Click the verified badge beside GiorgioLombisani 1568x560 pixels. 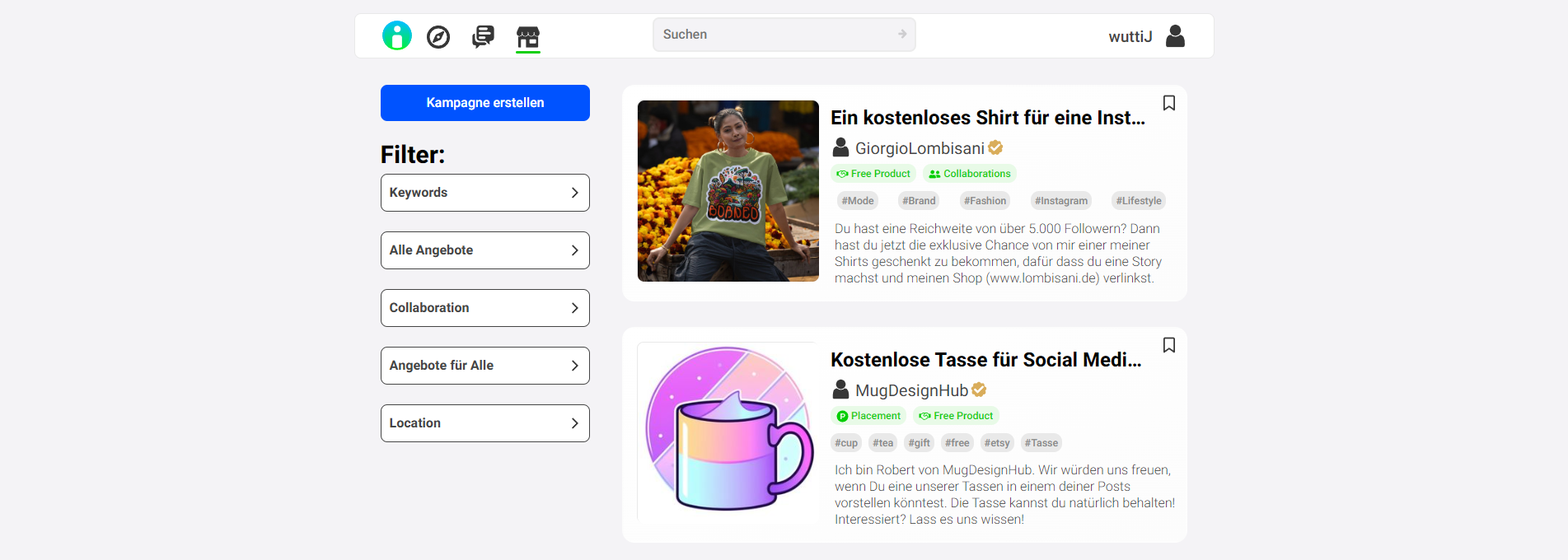[995, 147]
